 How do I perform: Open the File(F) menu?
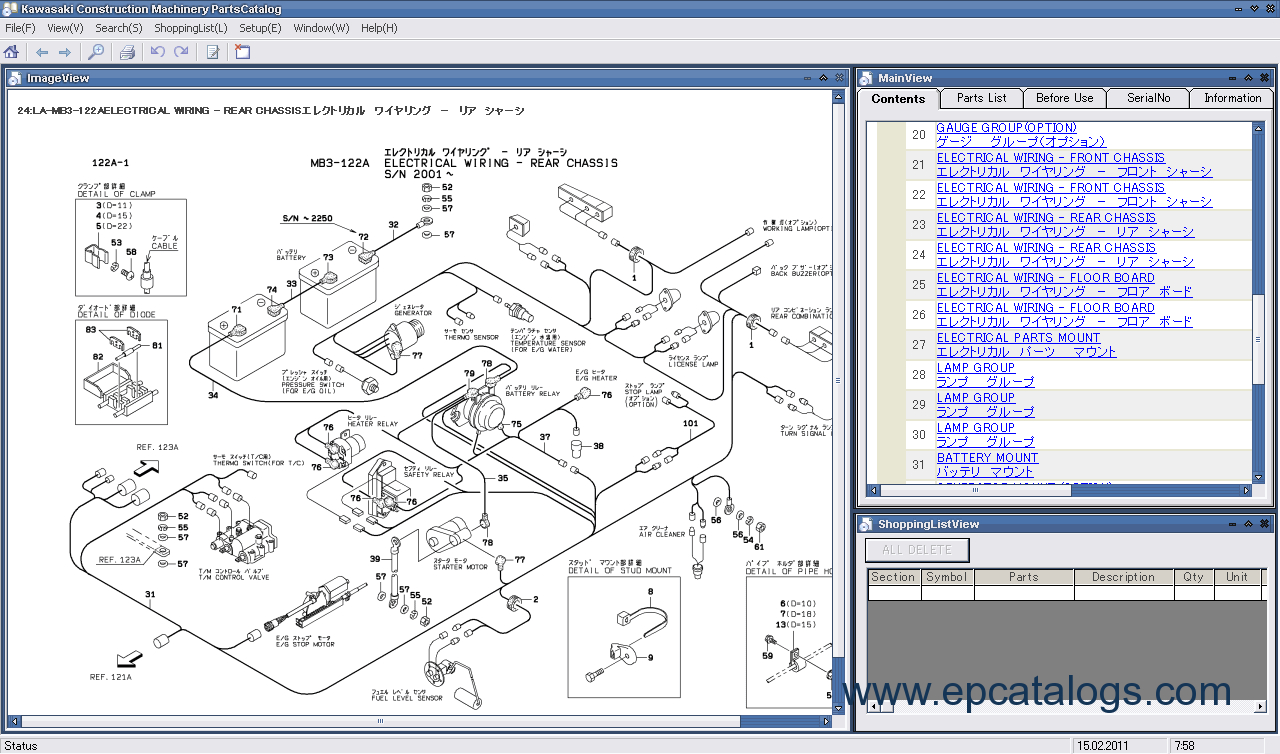tap(20, 28)
